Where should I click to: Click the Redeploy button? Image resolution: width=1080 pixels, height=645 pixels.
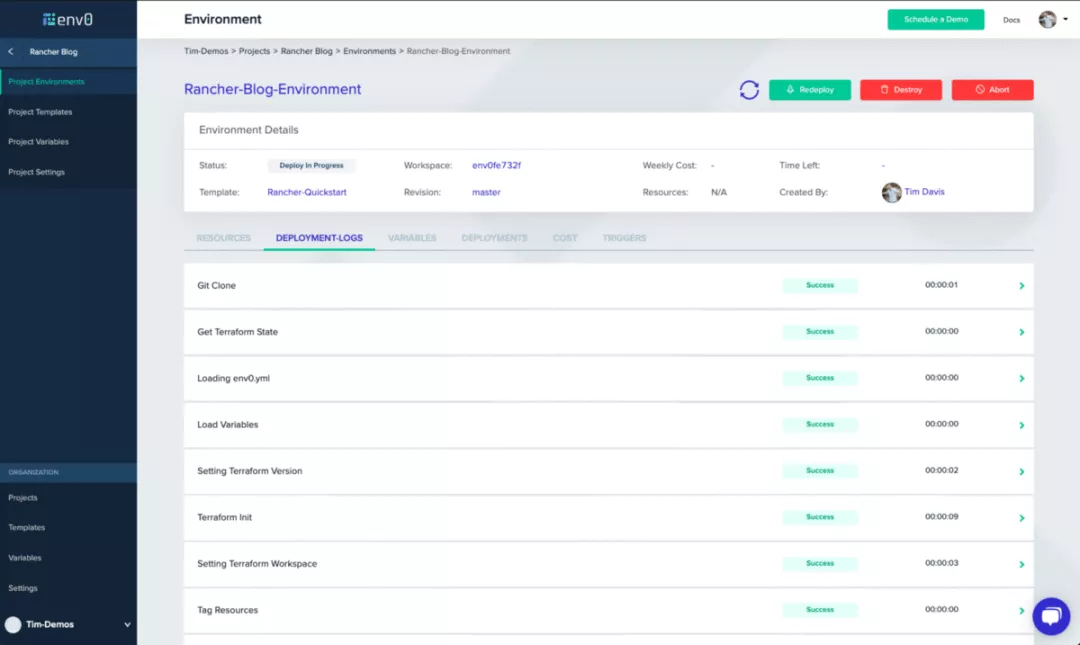coord(810,90)
